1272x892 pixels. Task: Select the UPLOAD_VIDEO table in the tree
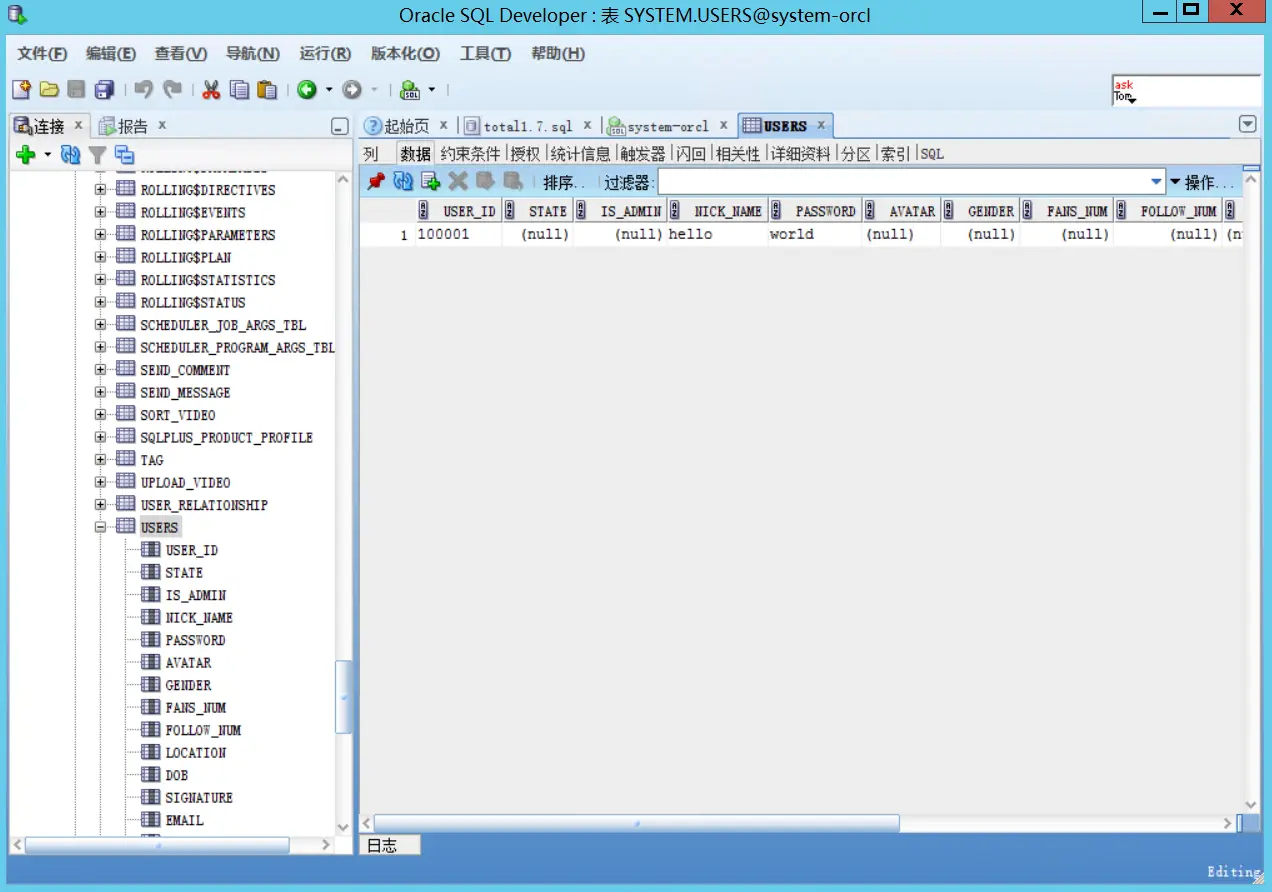[x=185, y=482]
